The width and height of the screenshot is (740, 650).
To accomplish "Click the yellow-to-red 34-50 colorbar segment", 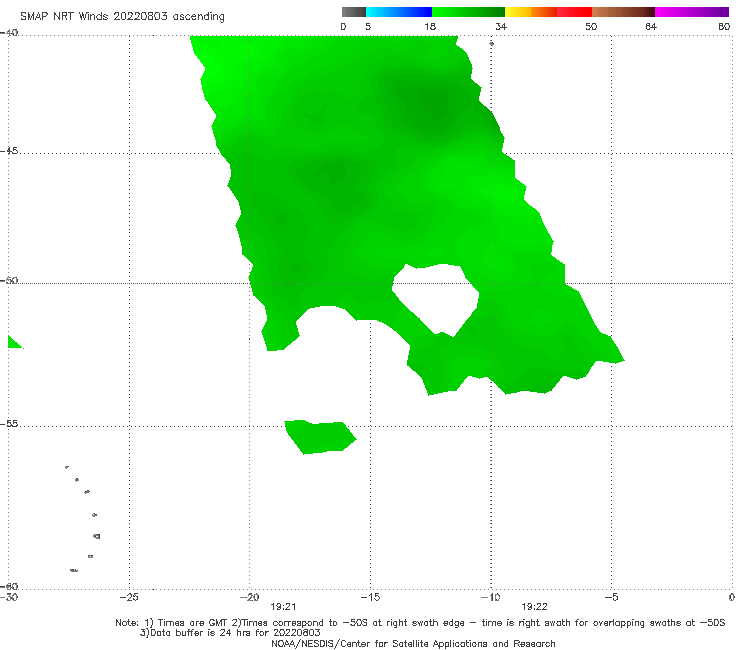I will (x=548, y=12).
